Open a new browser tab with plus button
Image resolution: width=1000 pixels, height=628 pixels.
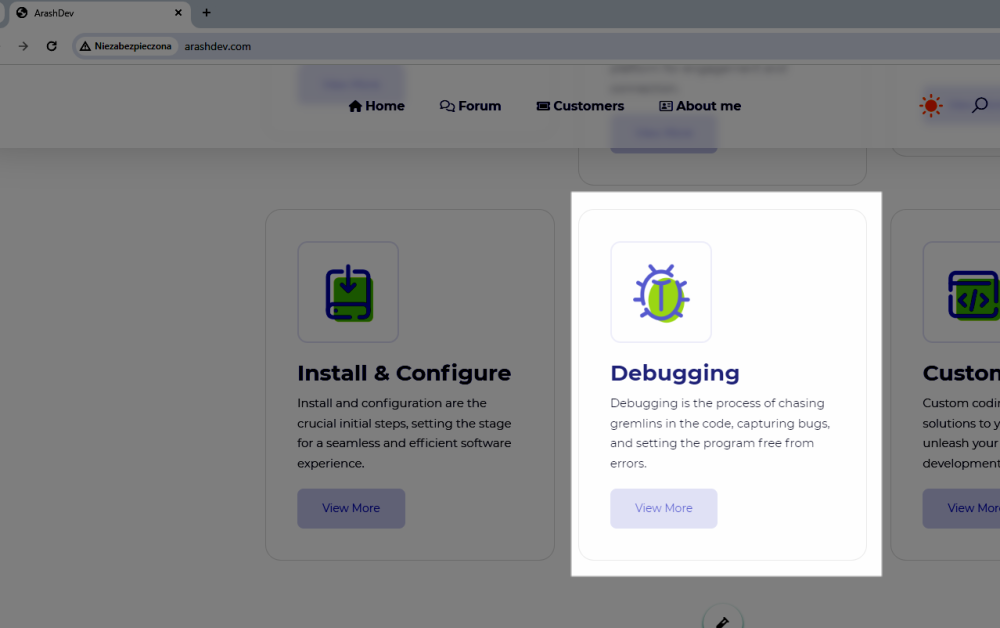[207, 13]
